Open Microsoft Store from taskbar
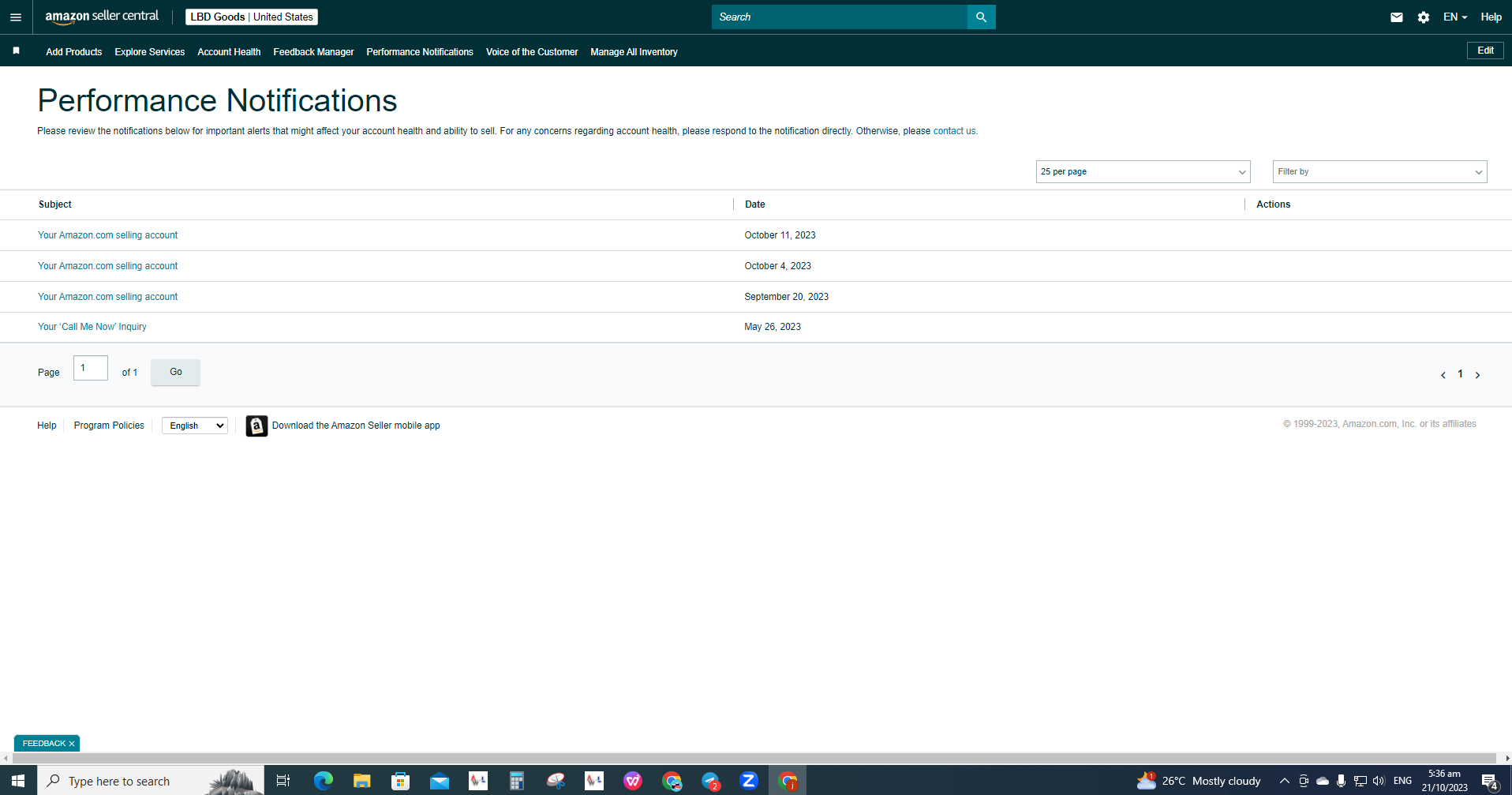This screenshot has width=1512, height=795. coord(401,781)
